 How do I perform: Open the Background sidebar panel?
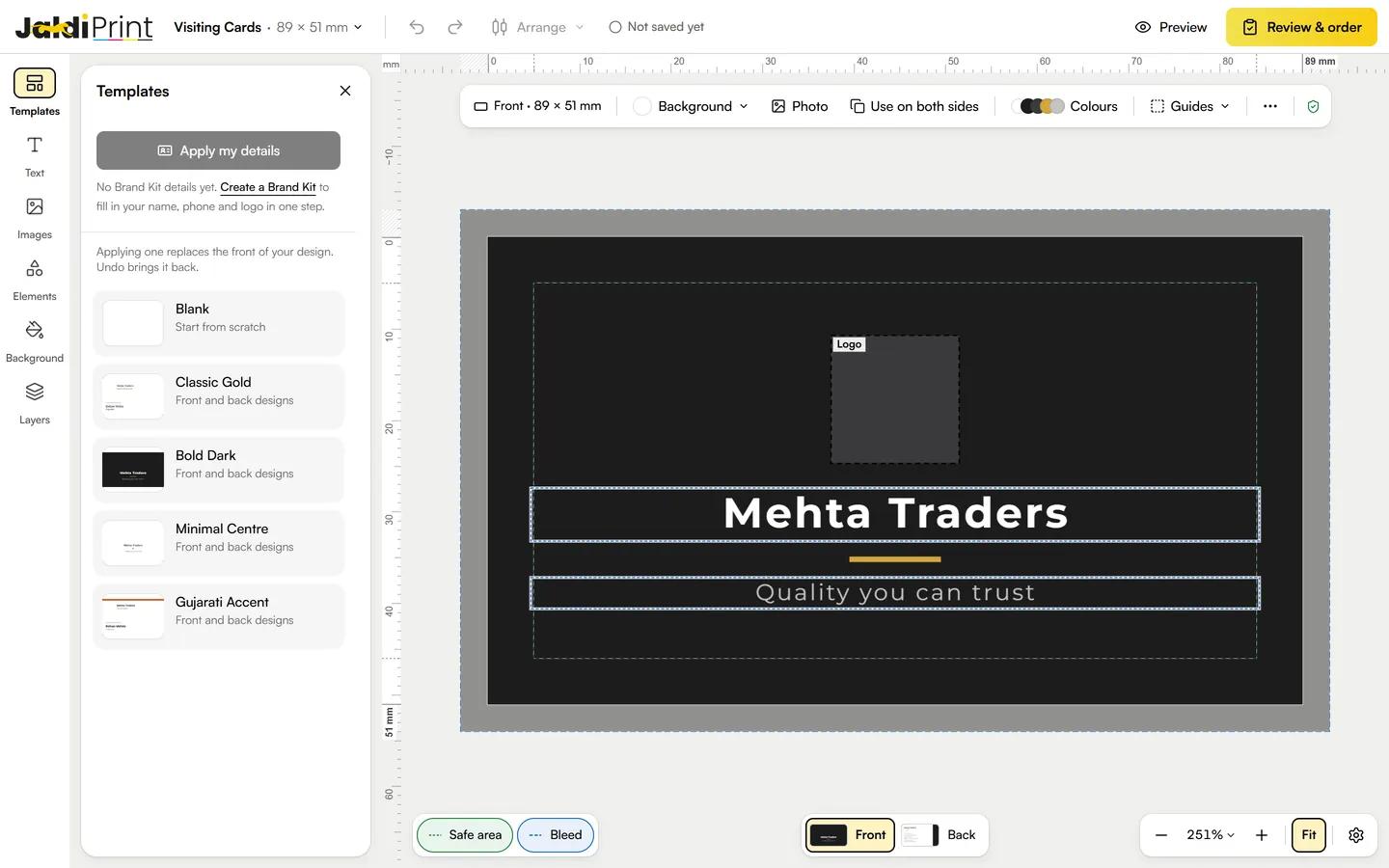click(x=35, y=341)
